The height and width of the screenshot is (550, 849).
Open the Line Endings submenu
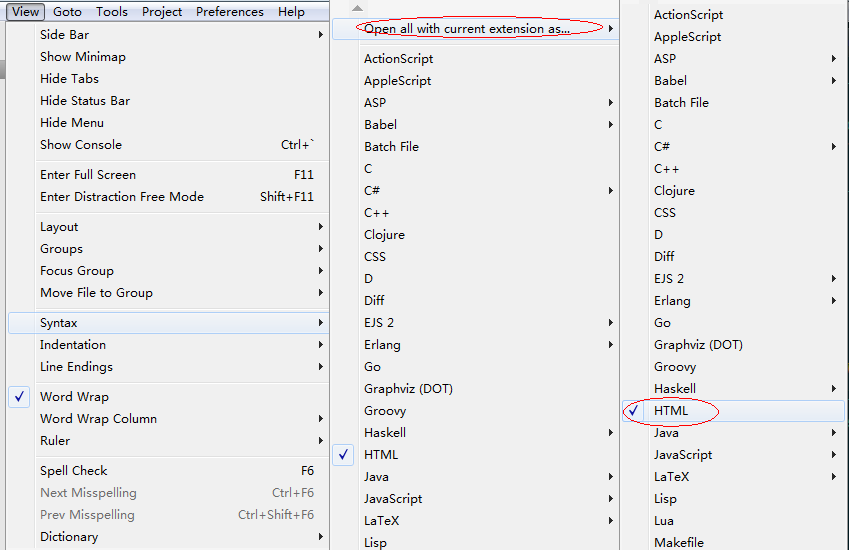(168, 366)
